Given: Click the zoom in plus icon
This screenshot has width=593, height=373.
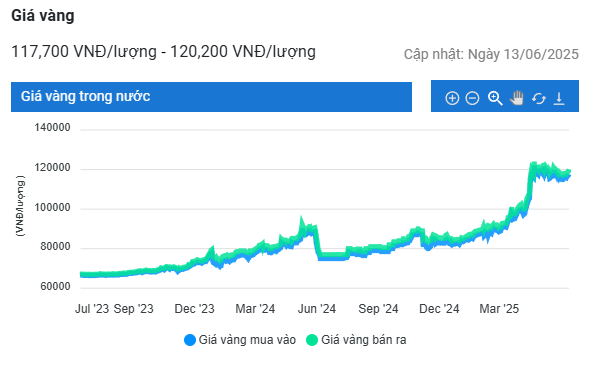Looking at the screenshot, I should click(452, 98).
